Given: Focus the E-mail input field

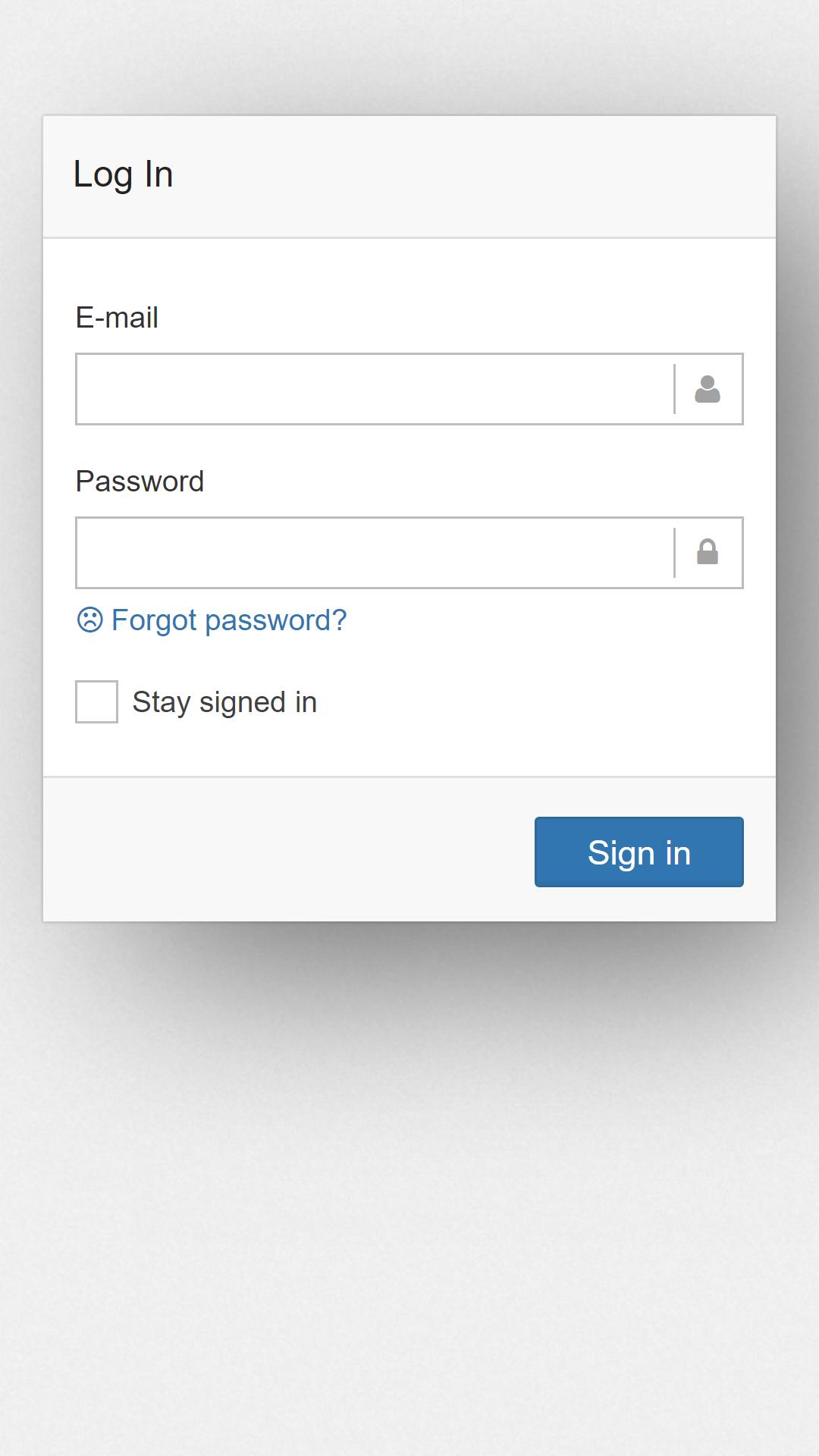Looking at the screenshot, I should coord(375,389).
